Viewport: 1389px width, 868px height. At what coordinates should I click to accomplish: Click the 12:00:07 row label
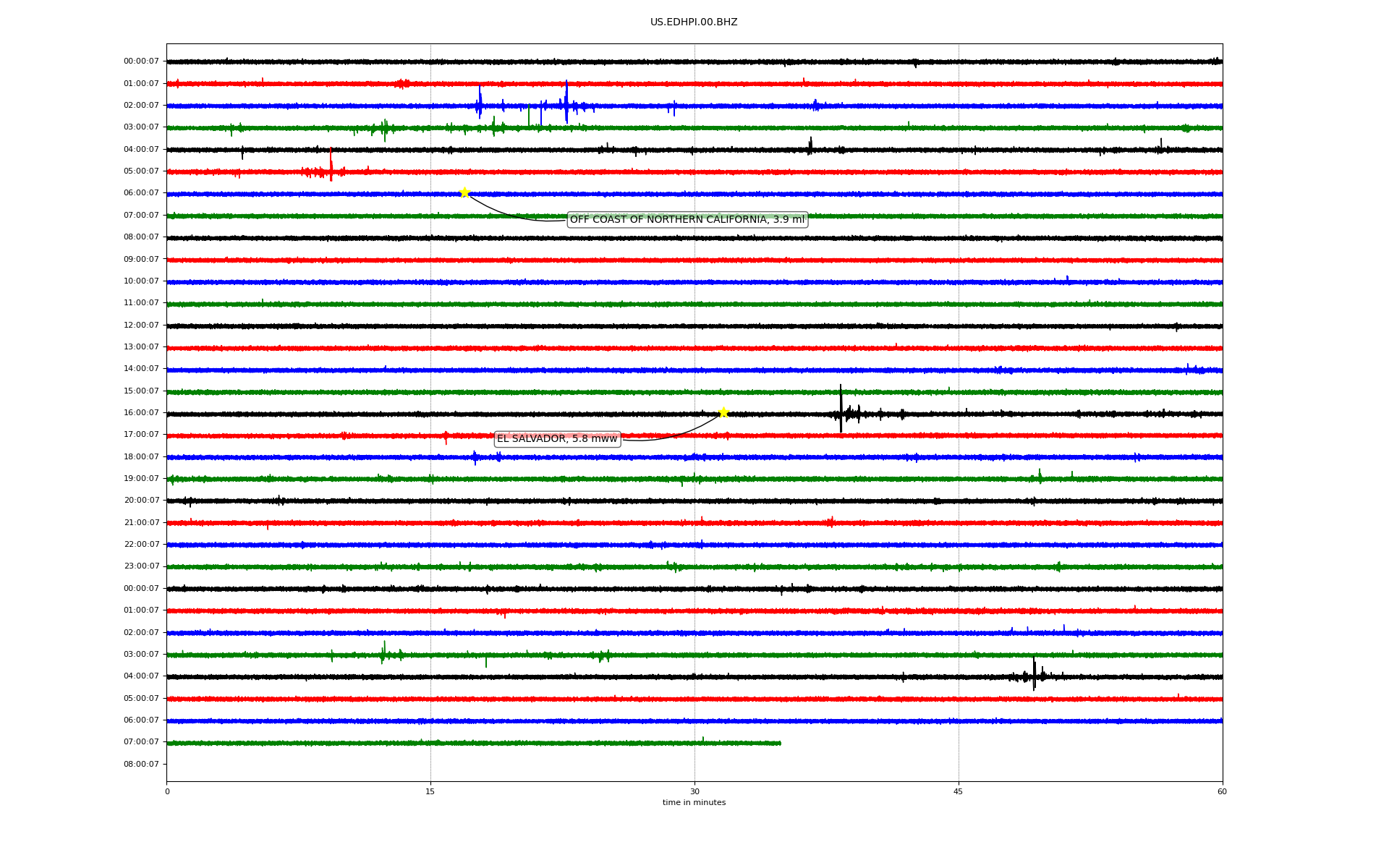point(141,325)
